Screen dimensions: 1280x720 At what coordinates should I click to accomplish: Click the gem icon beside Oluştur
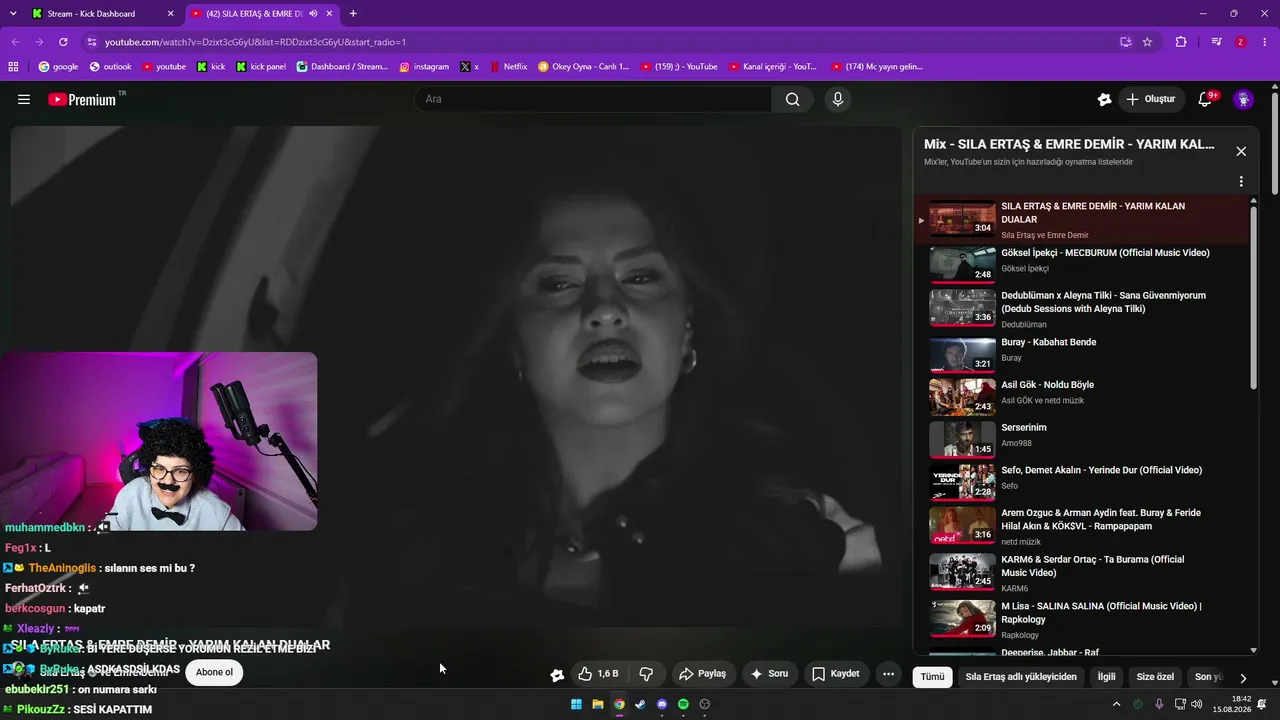pyautogui.click(x=1104, y=99)
